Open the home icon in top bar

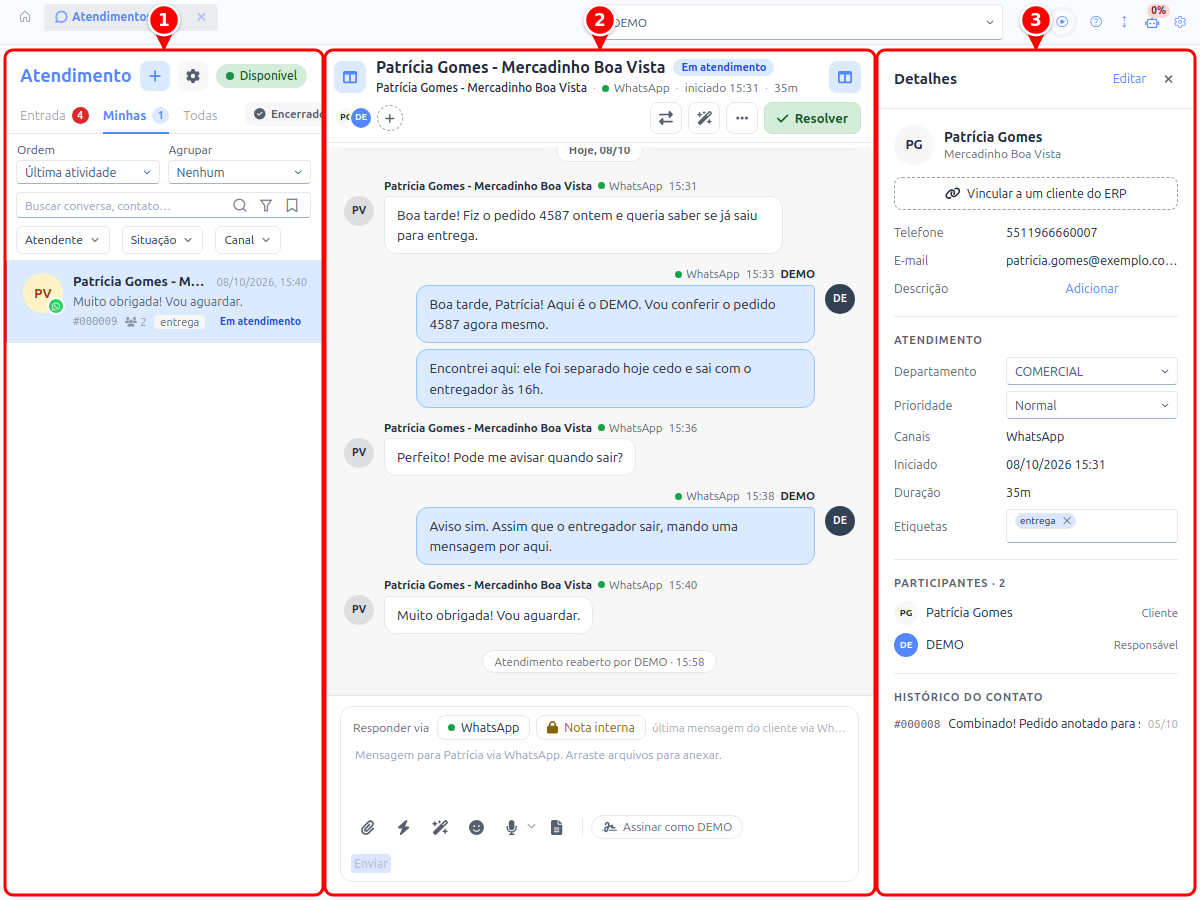[25, 17]
